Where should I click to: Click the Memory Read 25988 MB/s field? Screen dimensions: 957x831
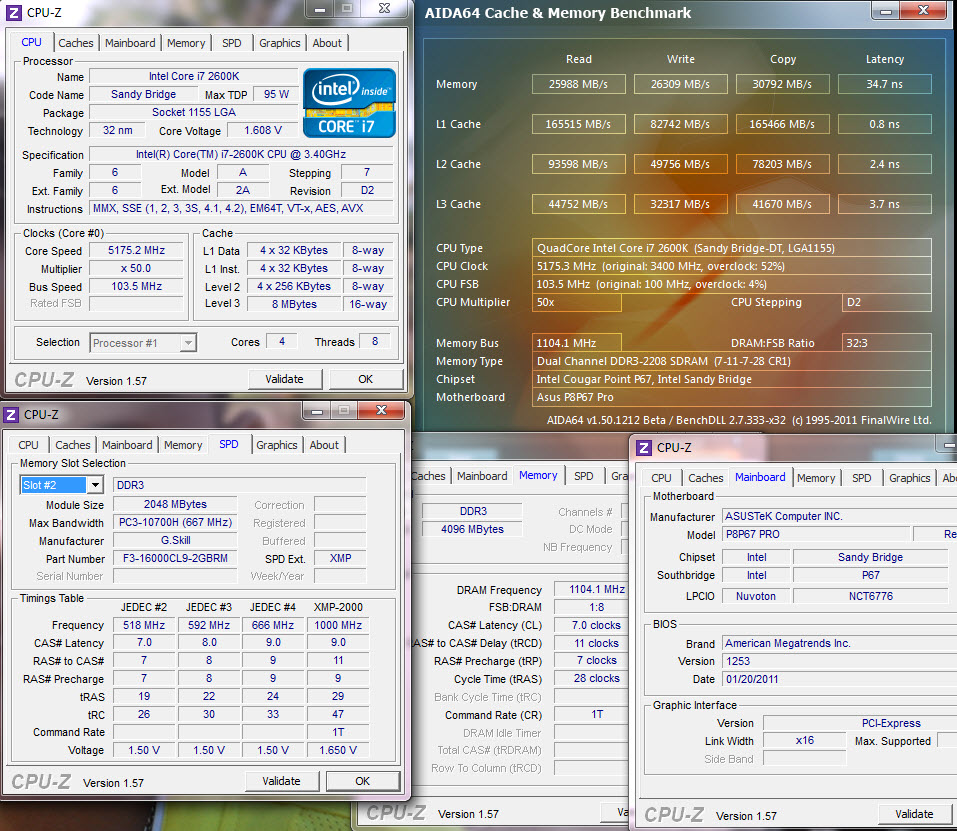pyautogui.click(x=579, y=84)
